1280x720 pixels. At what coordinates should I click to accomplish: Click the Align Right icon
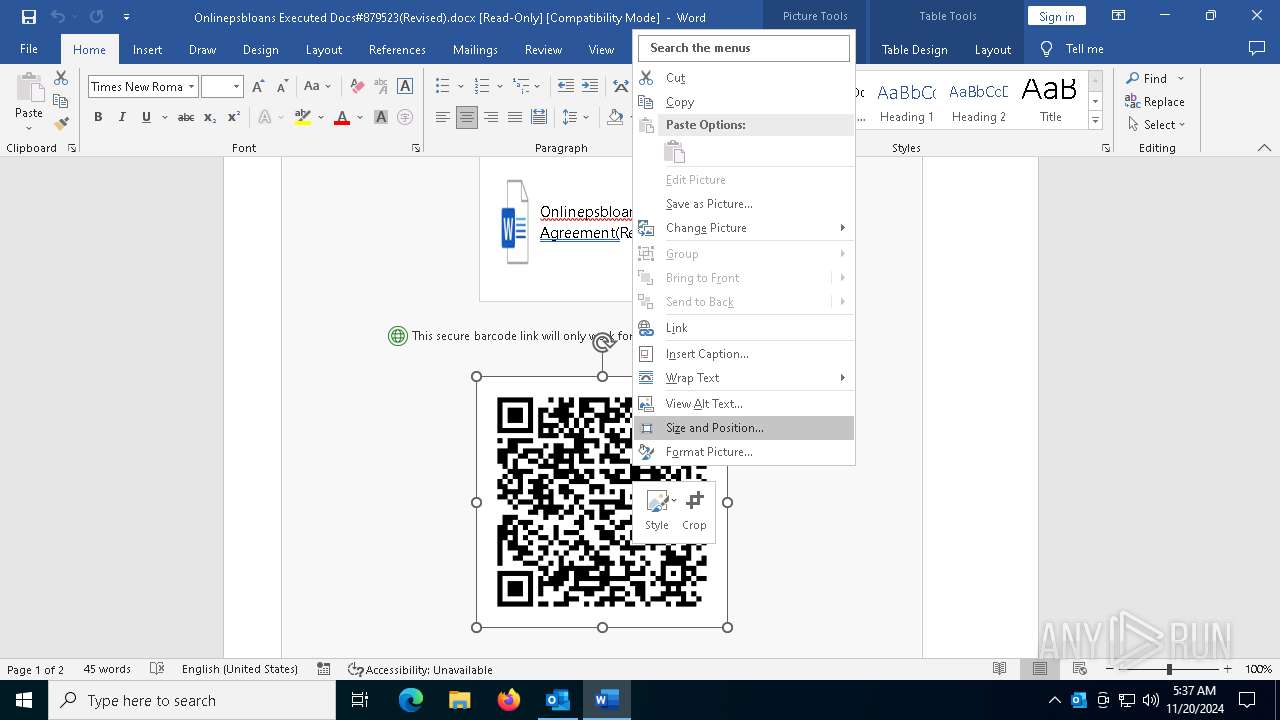[491, 117]
